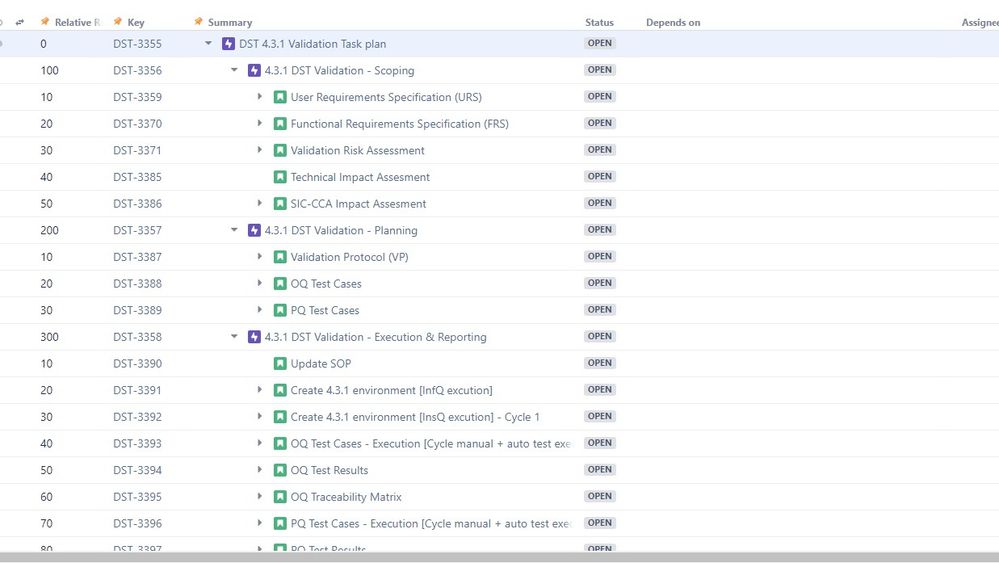The width and height of the screenshot is (999, 563).
Task: Select the Update SOP summary text
Action: [x=320, y=364]
